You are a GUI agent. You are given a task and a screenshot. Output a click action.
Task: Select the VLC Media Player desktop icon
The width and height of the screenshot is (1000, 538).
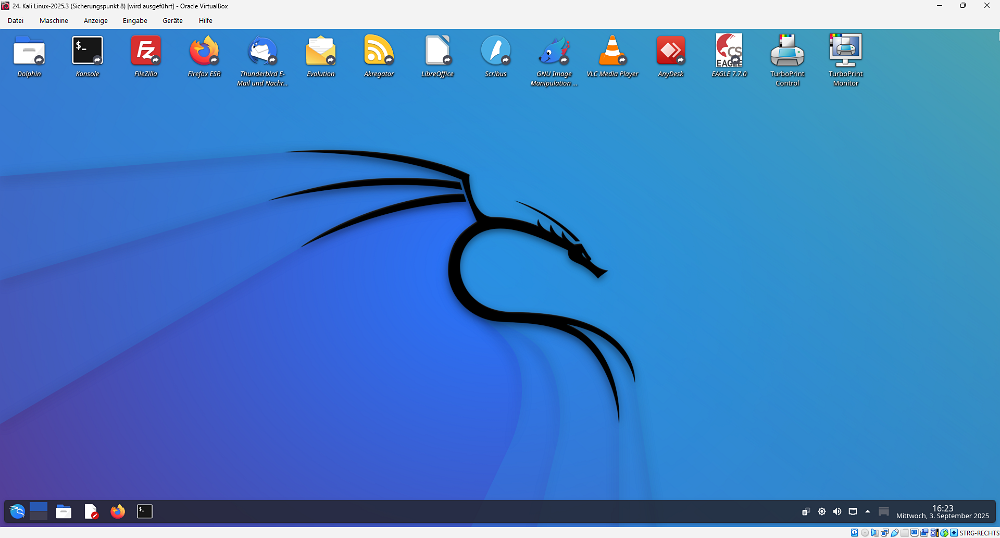point(612,50)
